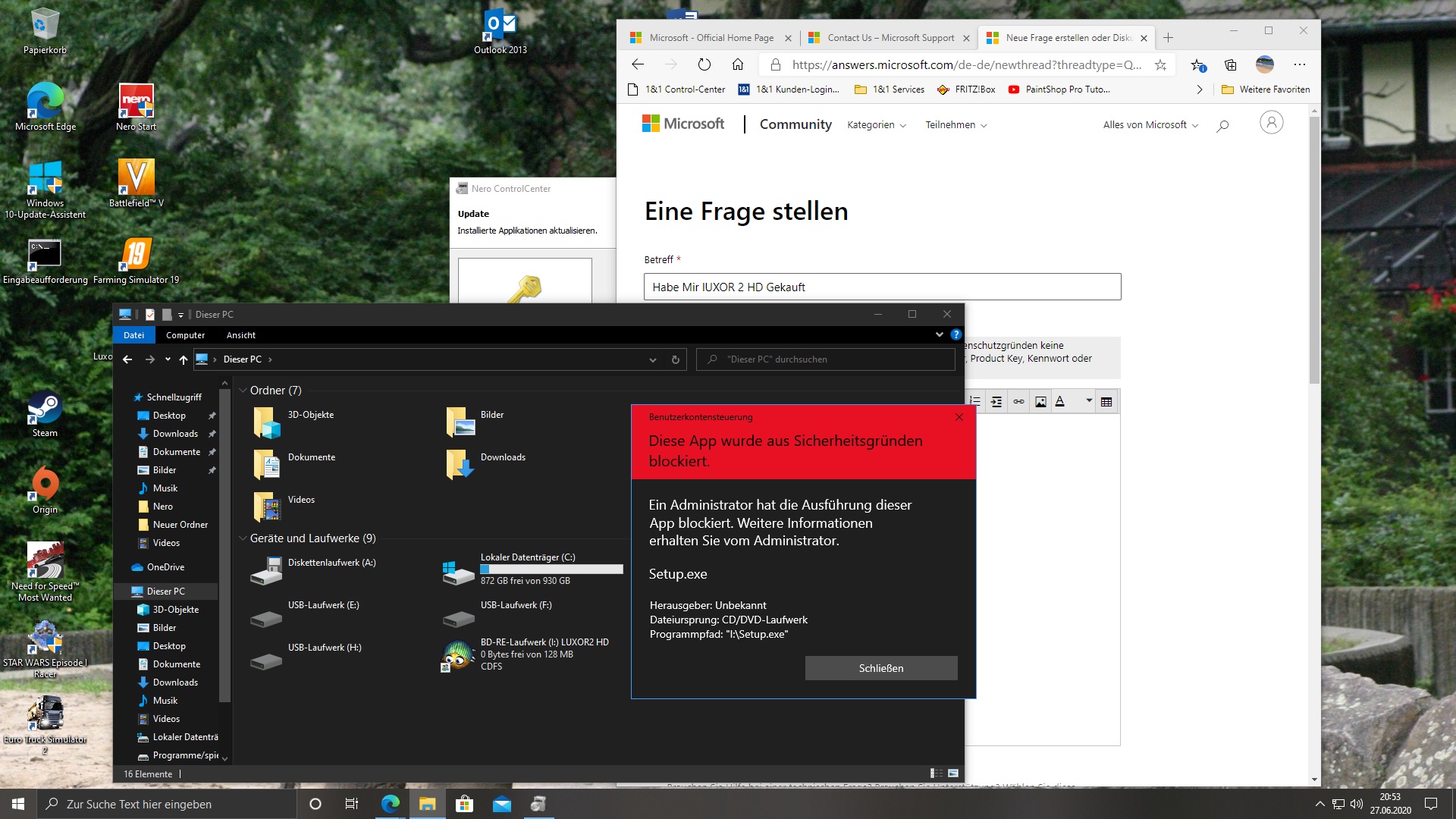Click the Dieser PC durchsuchen search box
1456x819 pixels.
tap(825, 359)
